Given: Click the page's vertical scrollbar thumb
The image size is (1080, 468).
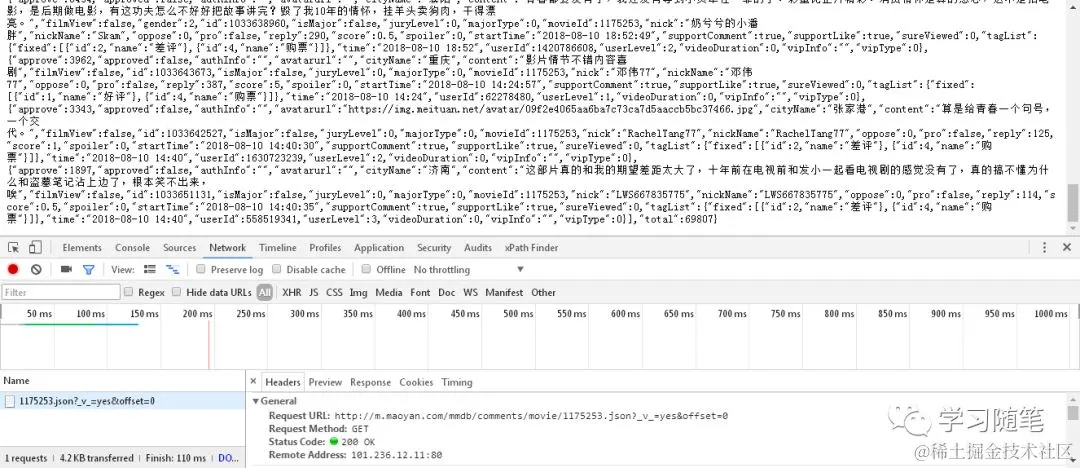Looking at the screenshot, I should tap(1073, 203).
